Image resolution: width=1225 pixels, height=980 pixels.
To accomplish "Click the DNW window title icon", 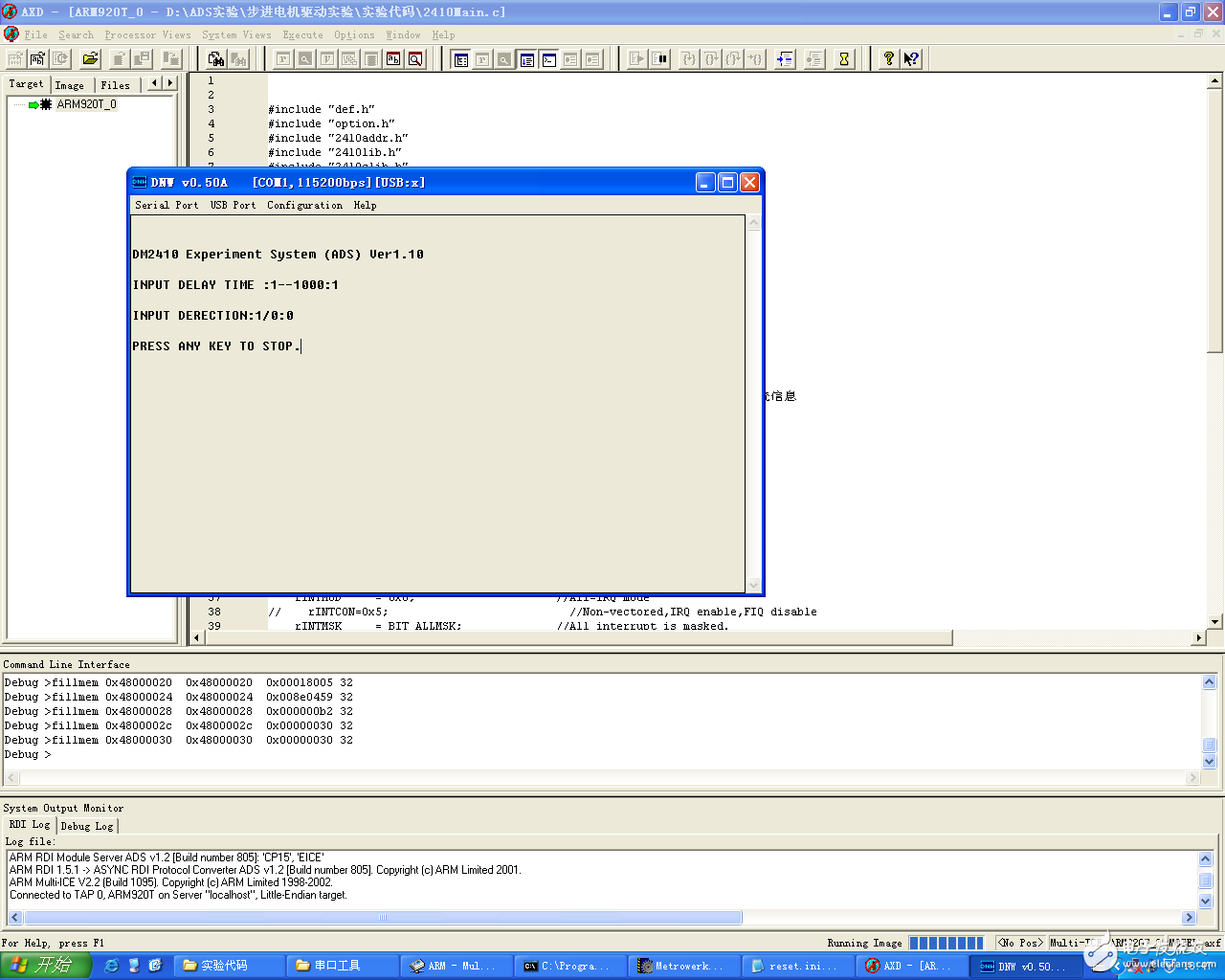I will click(x=140, y=182).
